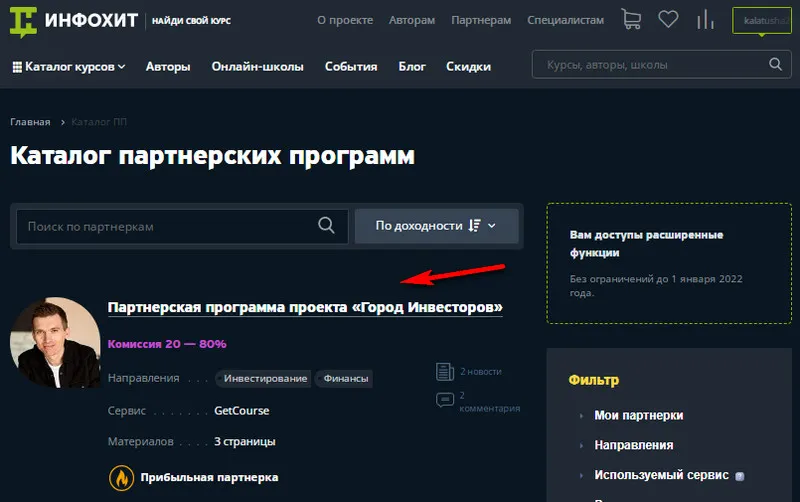Open favorites via heart icon

(x=668, y=19)
